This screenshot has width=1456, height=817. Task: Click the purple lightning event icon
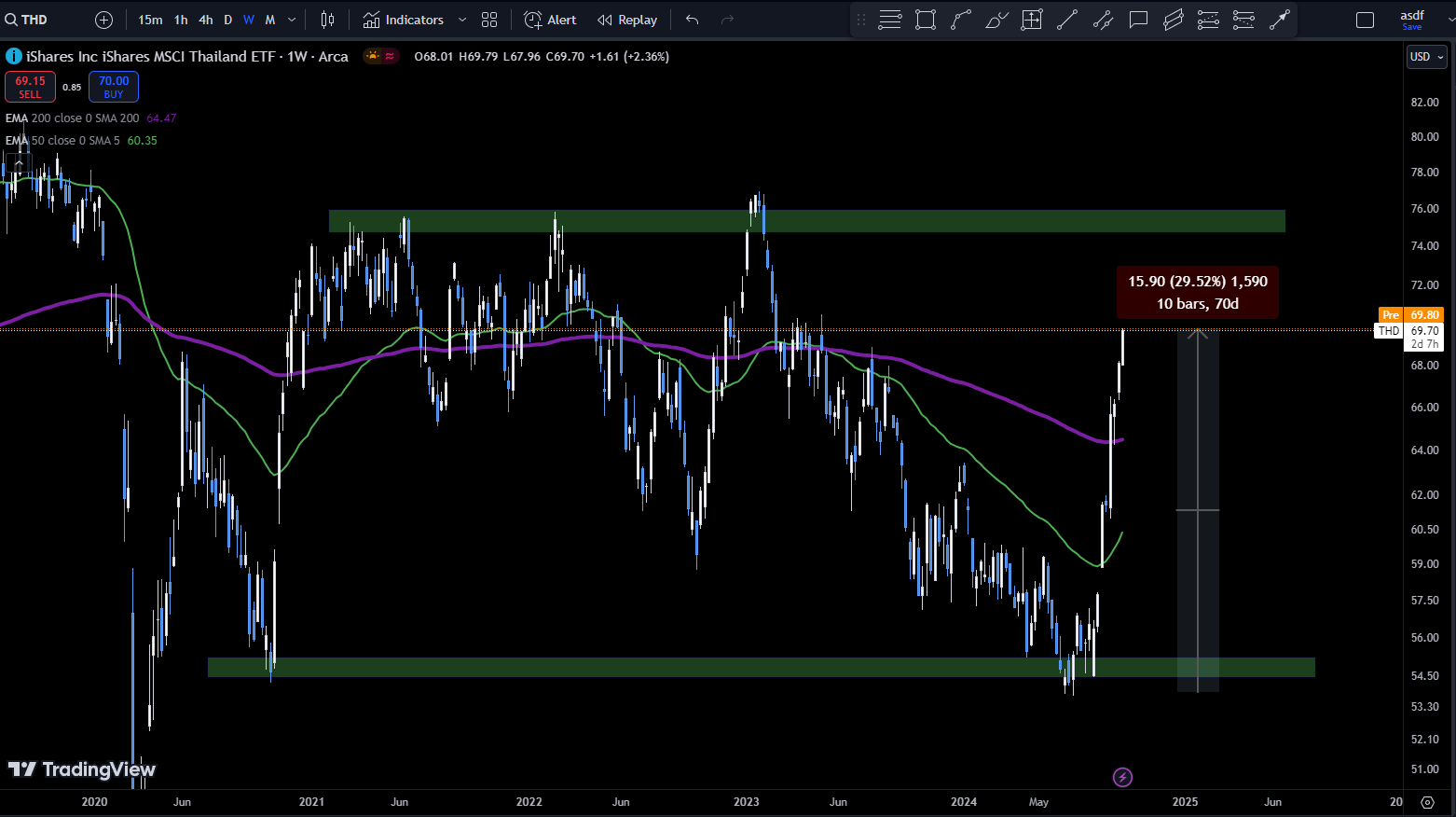coord(1123,777)
